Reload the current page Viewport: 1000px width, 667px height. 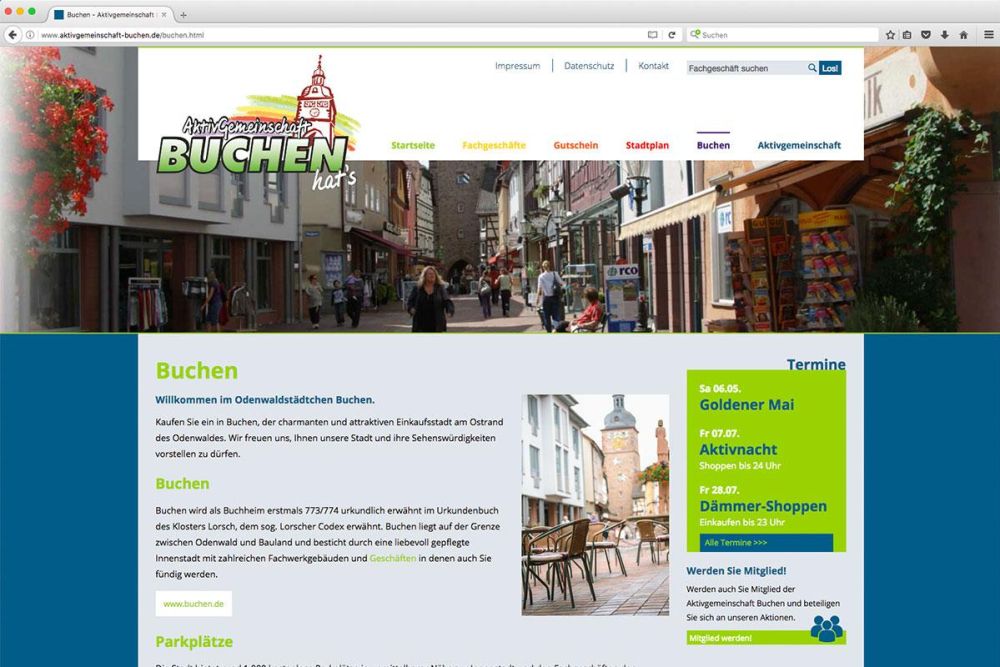(672, 34)
